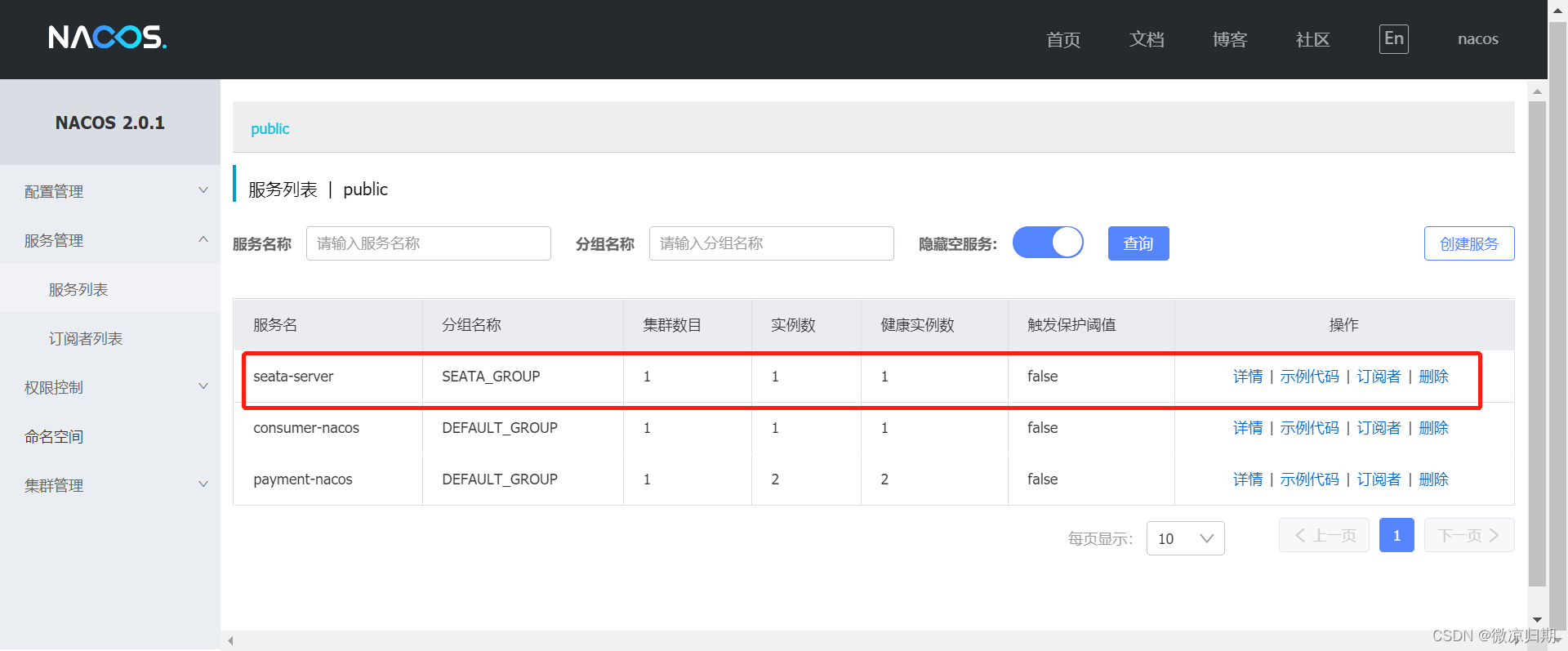
Task: Focus the 分组名称 input field
Action: click(772, 243)
